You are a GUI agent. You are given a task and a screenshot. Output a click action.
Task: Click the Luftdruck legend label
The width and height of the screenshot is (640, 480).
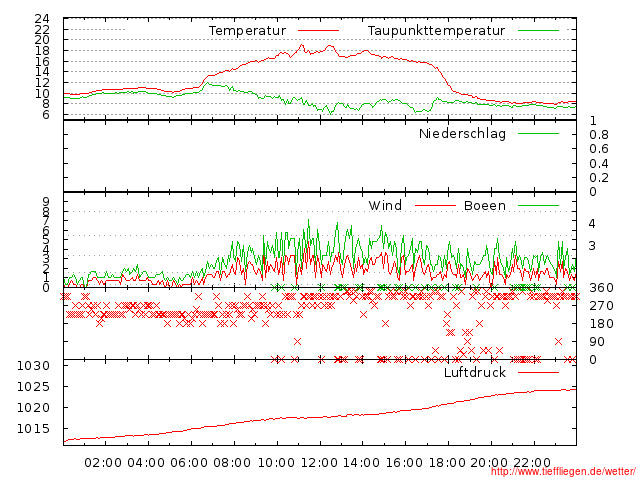pyautogui.click(x=475, y=372)
